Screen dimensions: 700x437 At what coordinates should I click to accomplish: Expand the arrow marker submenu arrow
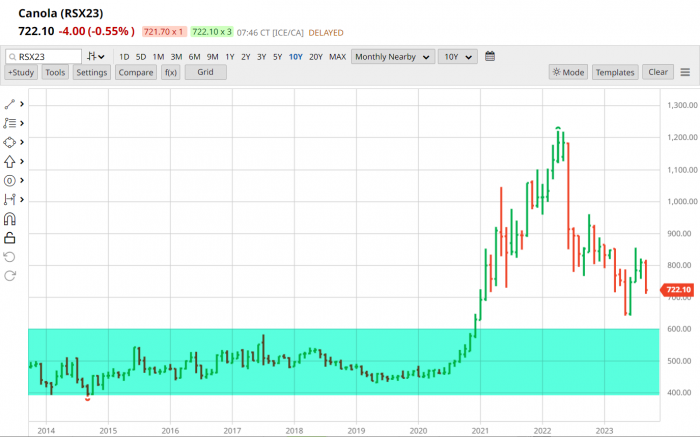pos(21,161)
